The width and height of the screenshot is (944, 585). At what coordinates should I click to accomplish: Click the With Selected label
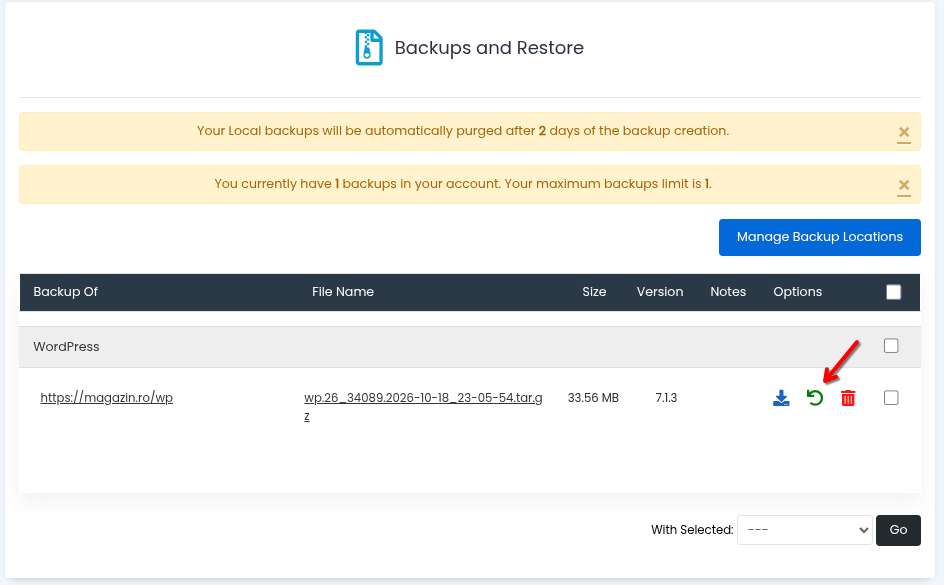[x=692, y=530]
